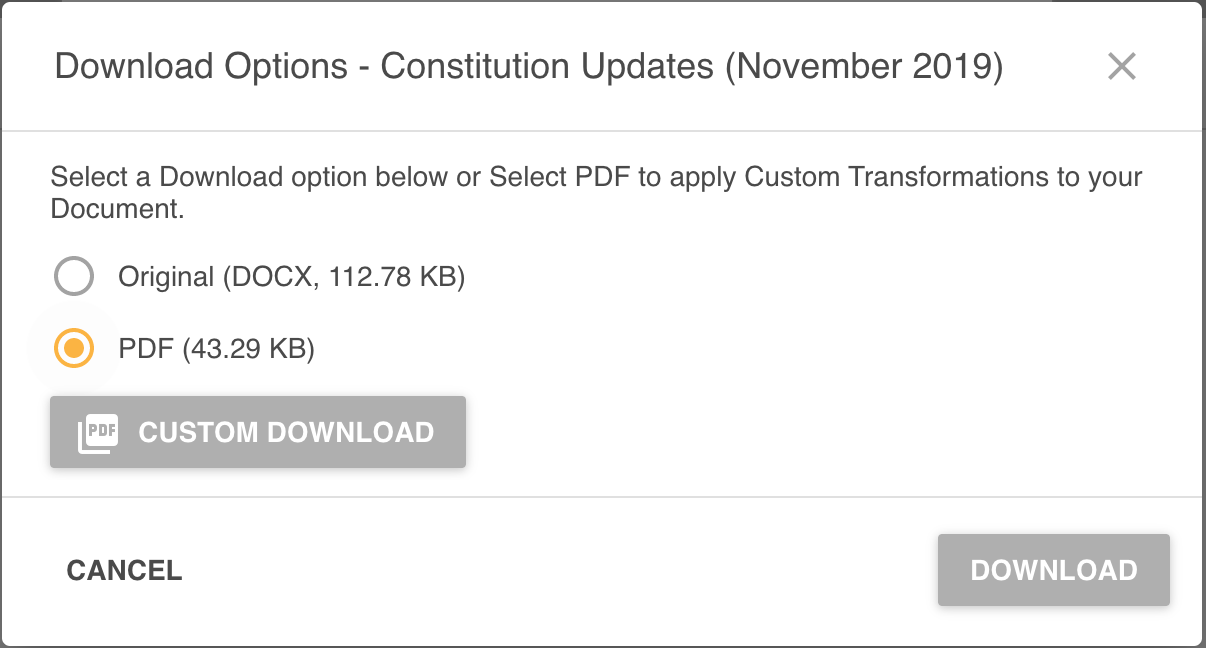Close the Download Options dialog with the X
The width and height of the screenshot is (1206, 648).
1122,66
